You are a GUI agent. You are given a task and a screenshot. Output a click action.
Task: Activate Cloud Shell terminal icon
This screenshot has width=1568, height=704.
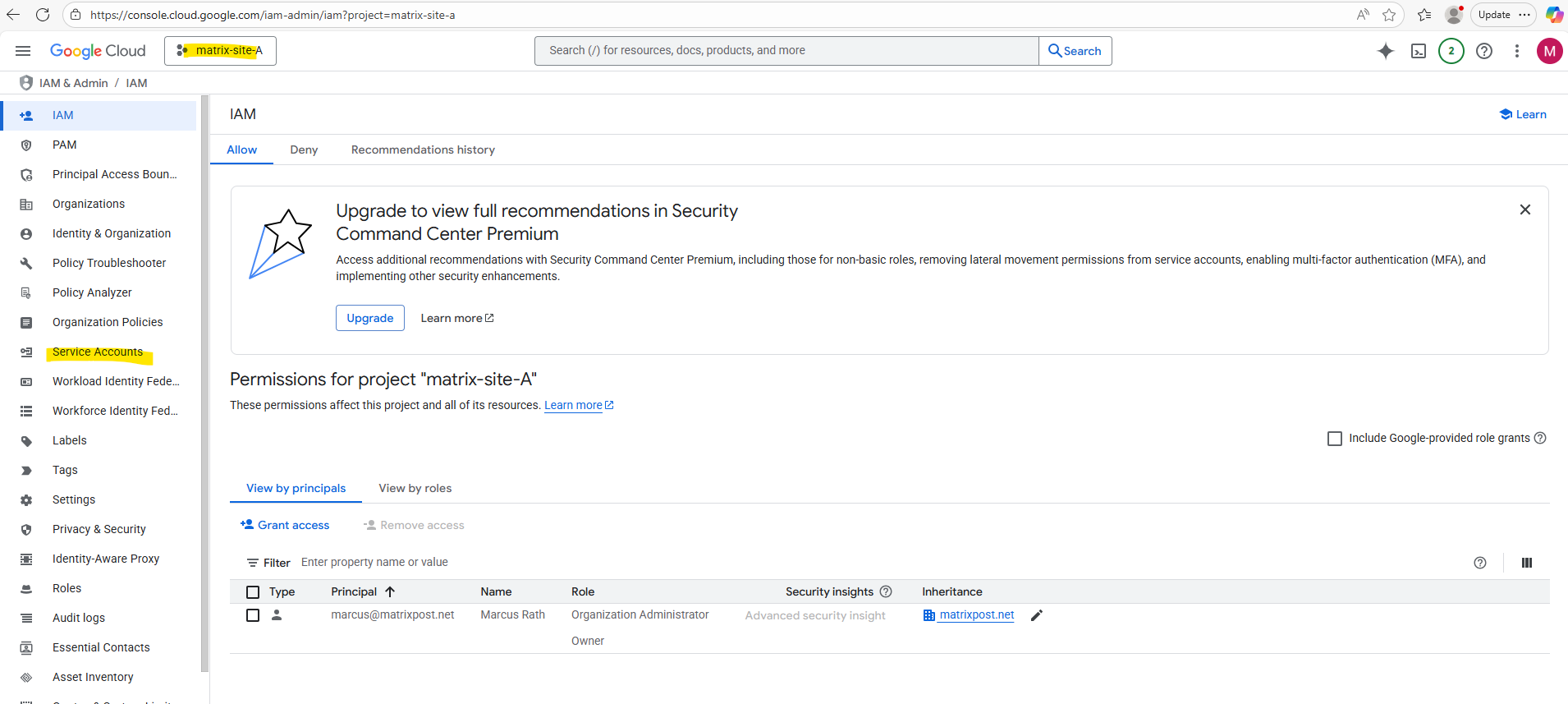tap(1419, 51)
